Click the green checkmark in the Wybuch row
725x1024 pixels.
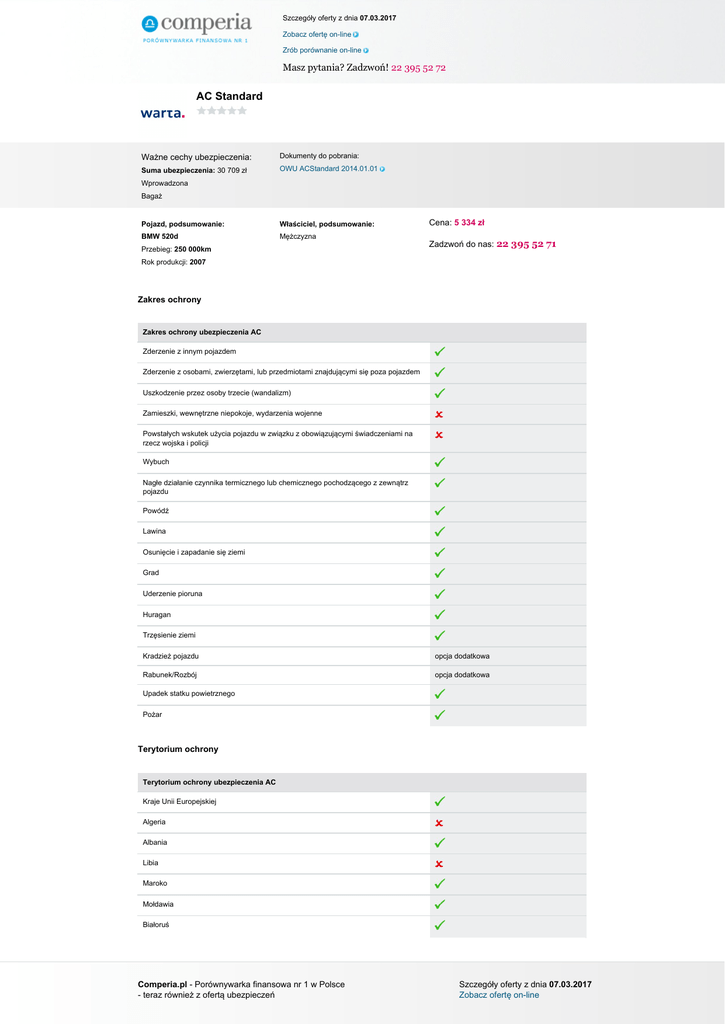pos(440,462)
